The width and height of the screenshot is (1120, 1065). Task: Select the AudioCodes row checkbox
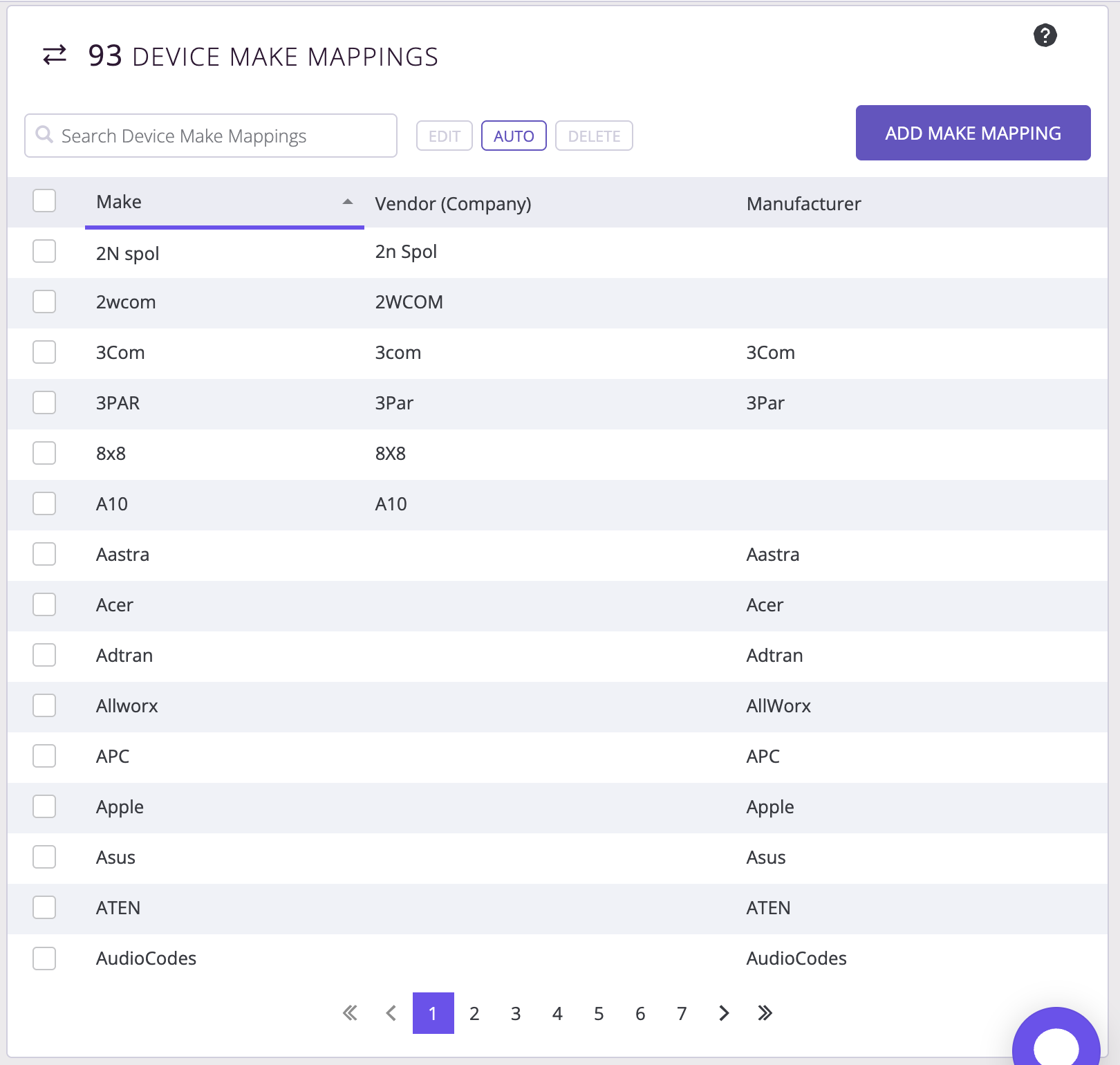tap(44, 958)
